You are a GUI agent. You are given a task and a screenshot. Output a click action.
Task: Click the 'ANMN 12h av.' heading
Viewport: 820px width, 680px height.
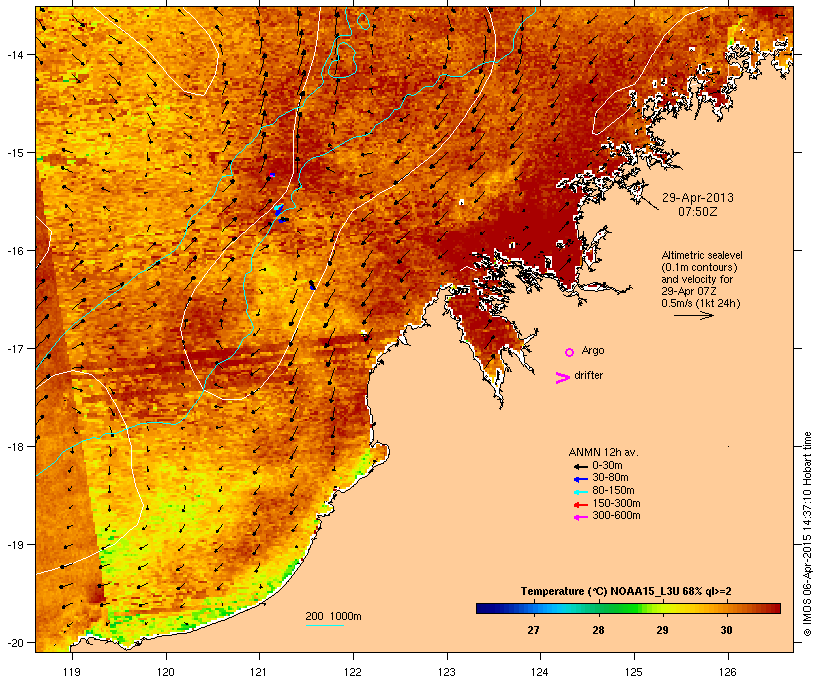pos(603,452)
